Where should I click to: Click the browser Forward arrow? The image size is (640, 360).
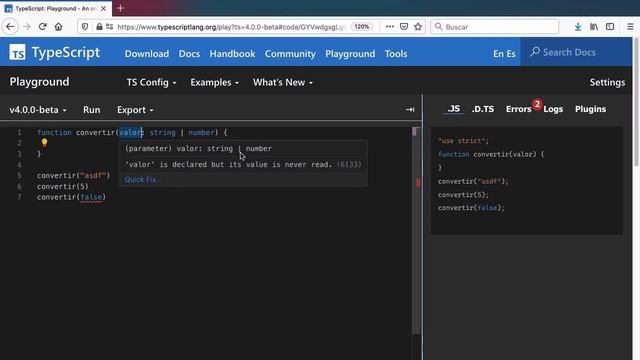27,27
